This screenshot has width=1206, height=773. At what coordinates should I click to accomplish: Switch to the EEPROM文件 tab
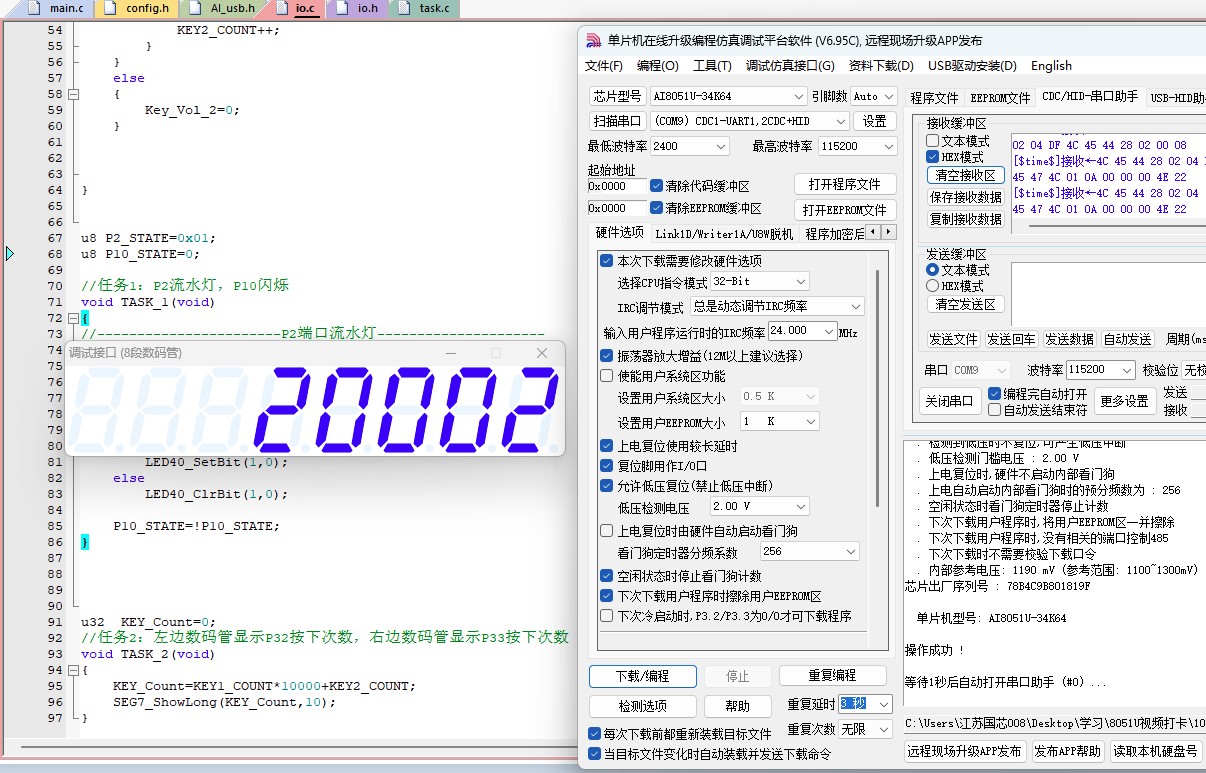(x=1000, y=98)
